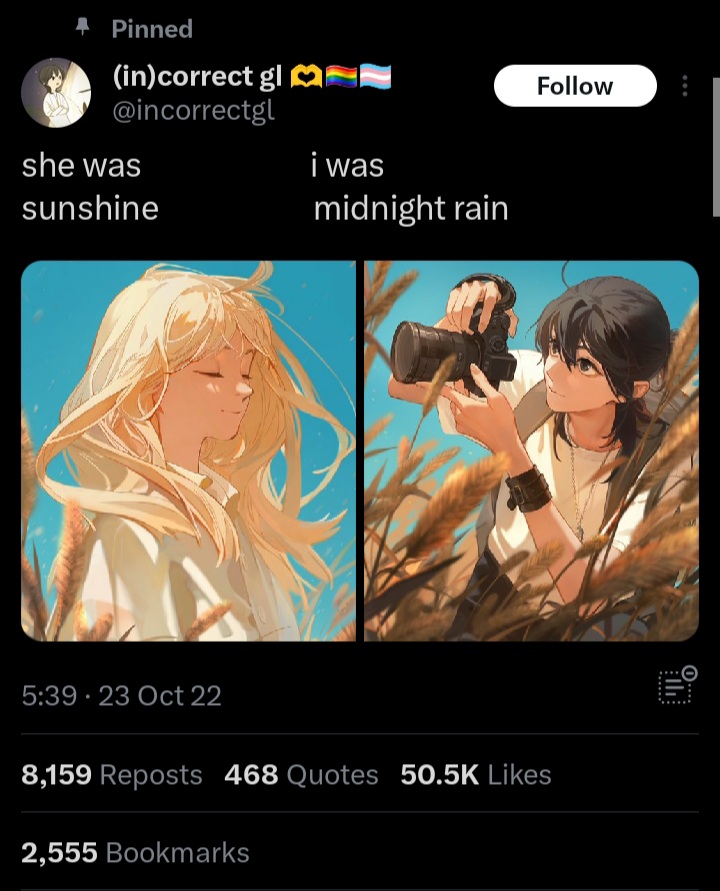View the dark-haired photographer image
Image resolution: width=720 pixels, height=891 pixels.
click(531, 451)
